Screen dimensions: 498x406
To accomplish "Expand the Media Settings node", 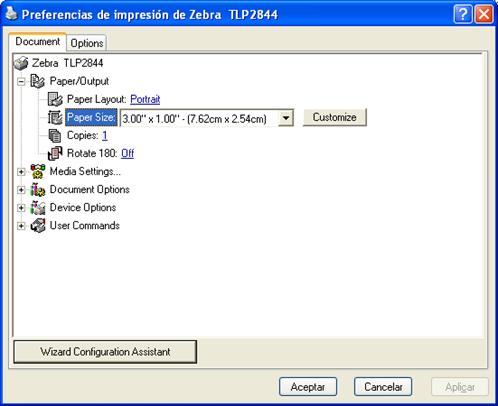I will [x=21, y=172].
